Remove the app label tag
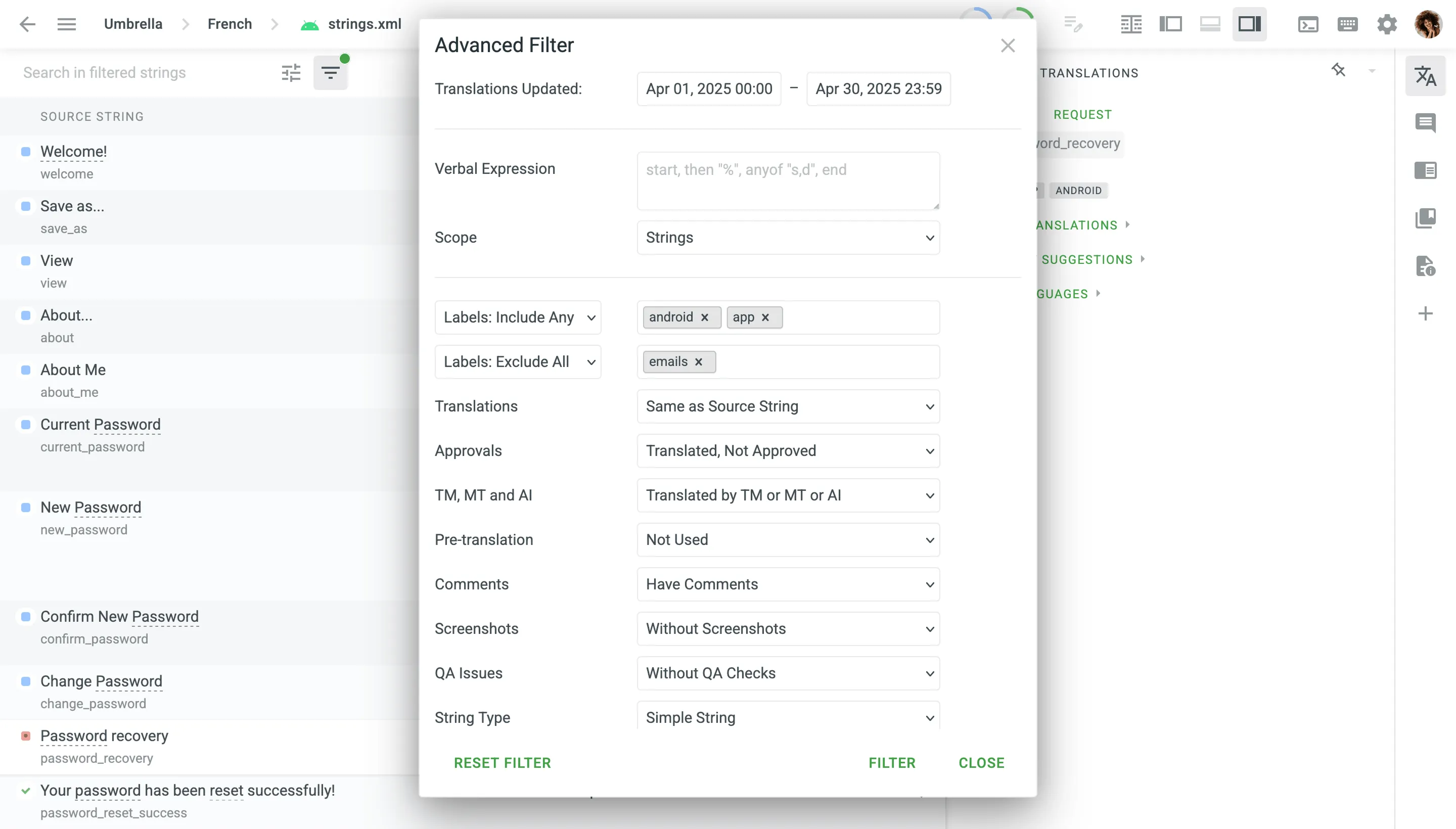 [765, 317]
